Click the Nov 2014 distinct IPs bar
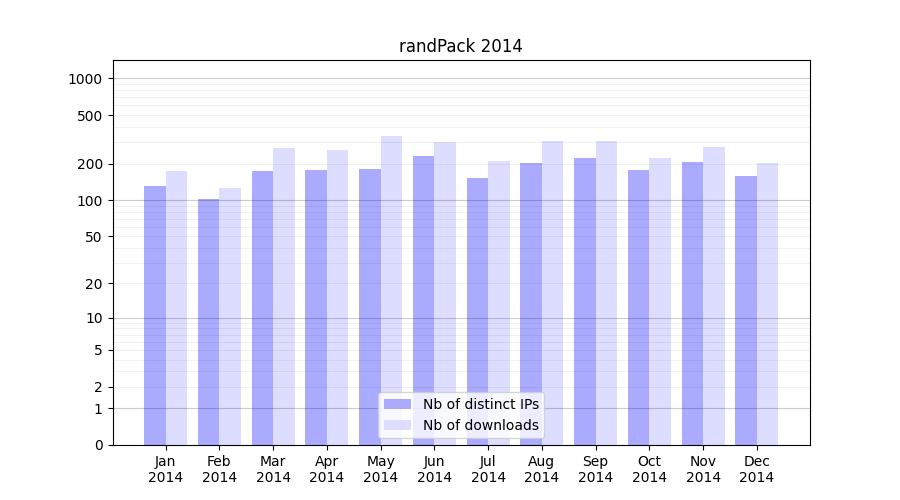The height and width of the screenshot is (500, 900). (x=692, y=303)
